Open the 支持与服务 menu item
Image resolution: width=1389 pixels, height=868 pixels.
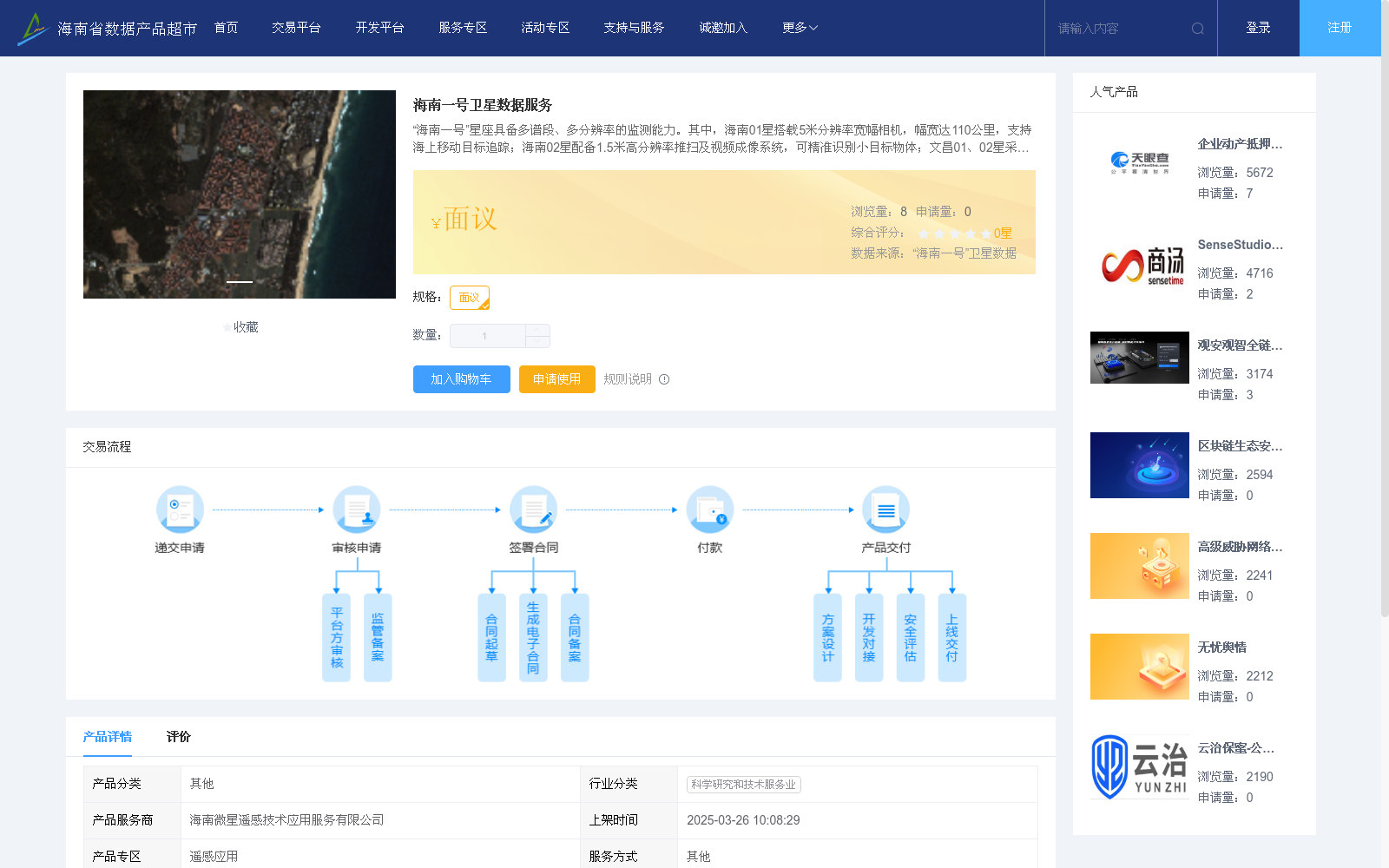pyautogui.click(x=634, y=28)
